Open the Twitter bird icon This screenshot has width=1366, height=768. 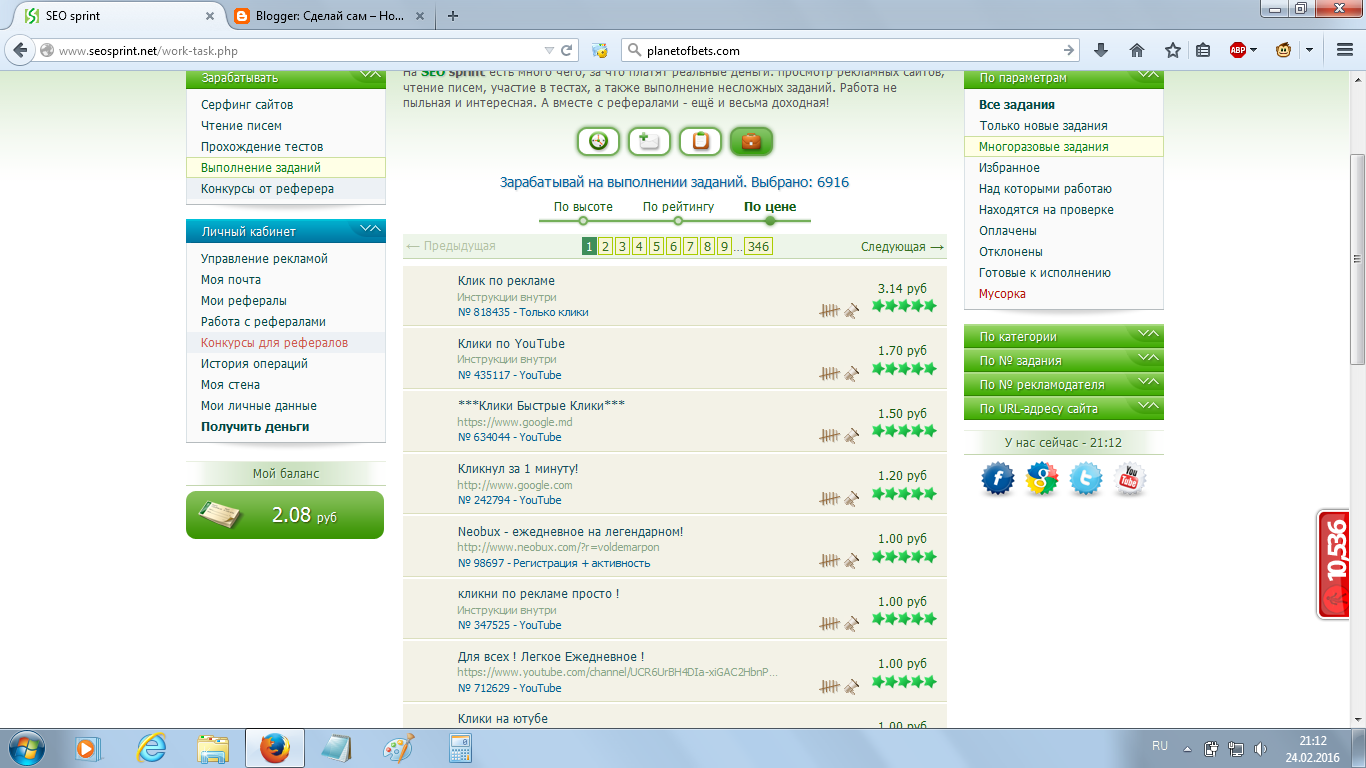pyautogui.click(x=1086, y=479)
